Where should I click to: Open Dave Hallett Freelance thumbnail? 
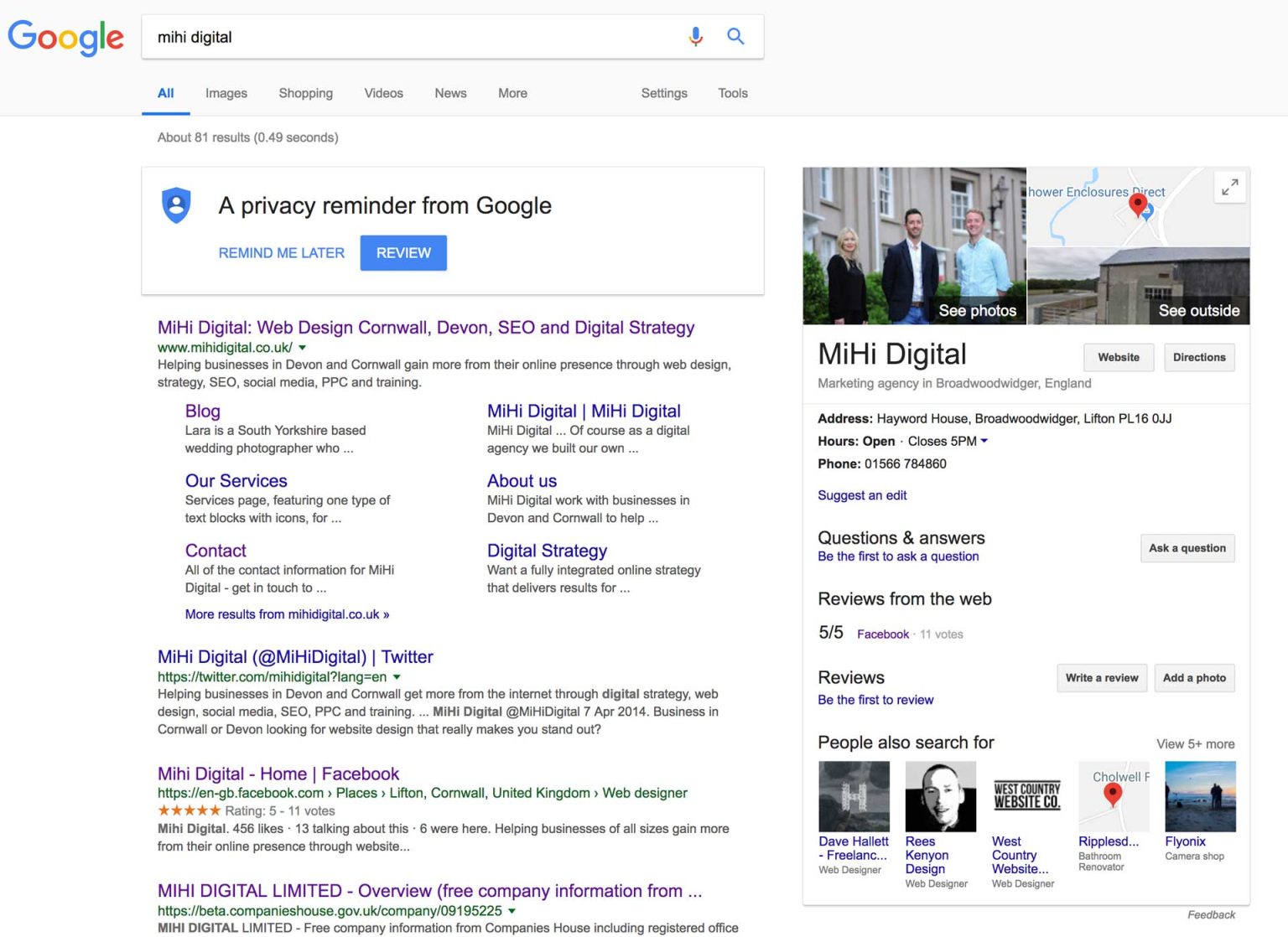click(854, 796)
